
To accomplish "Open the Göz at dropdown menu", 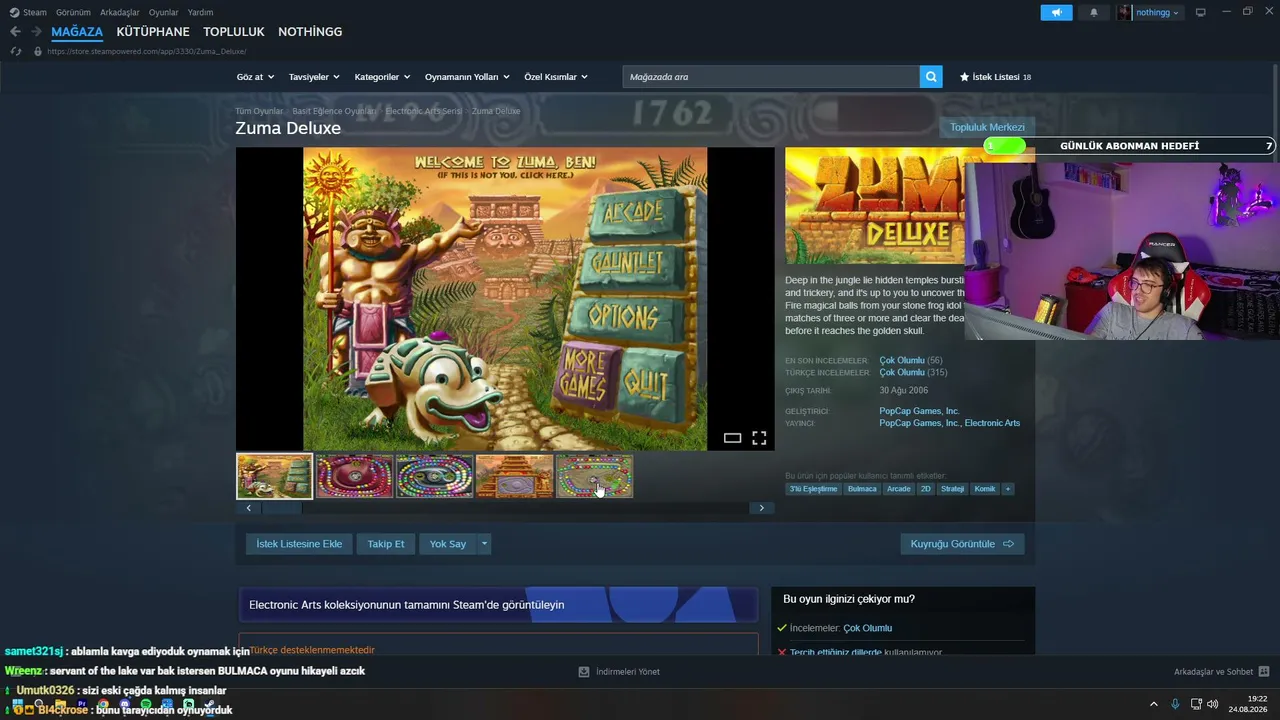I will (x=255, y=77).
